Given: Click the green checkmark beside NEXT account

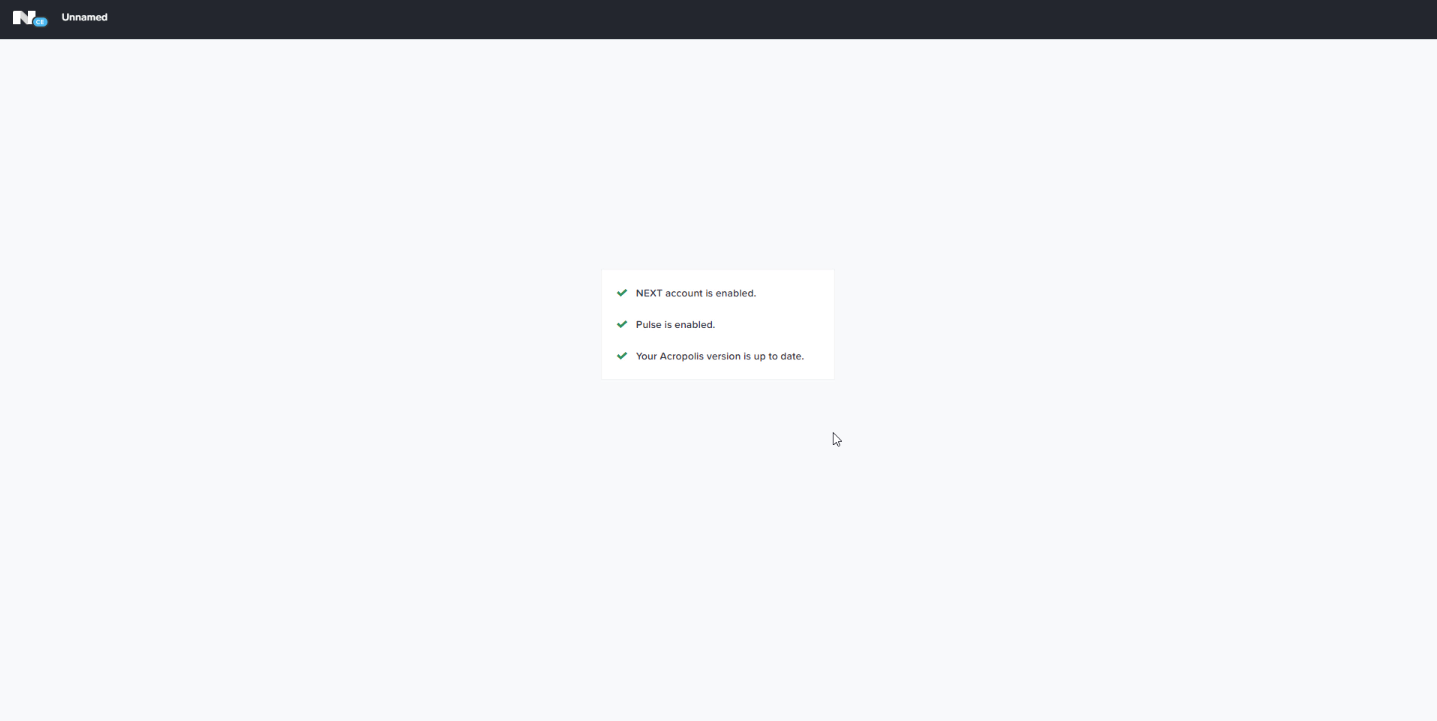Looking at the screenshot, I should pyautogui.click(x=622, y=293).
